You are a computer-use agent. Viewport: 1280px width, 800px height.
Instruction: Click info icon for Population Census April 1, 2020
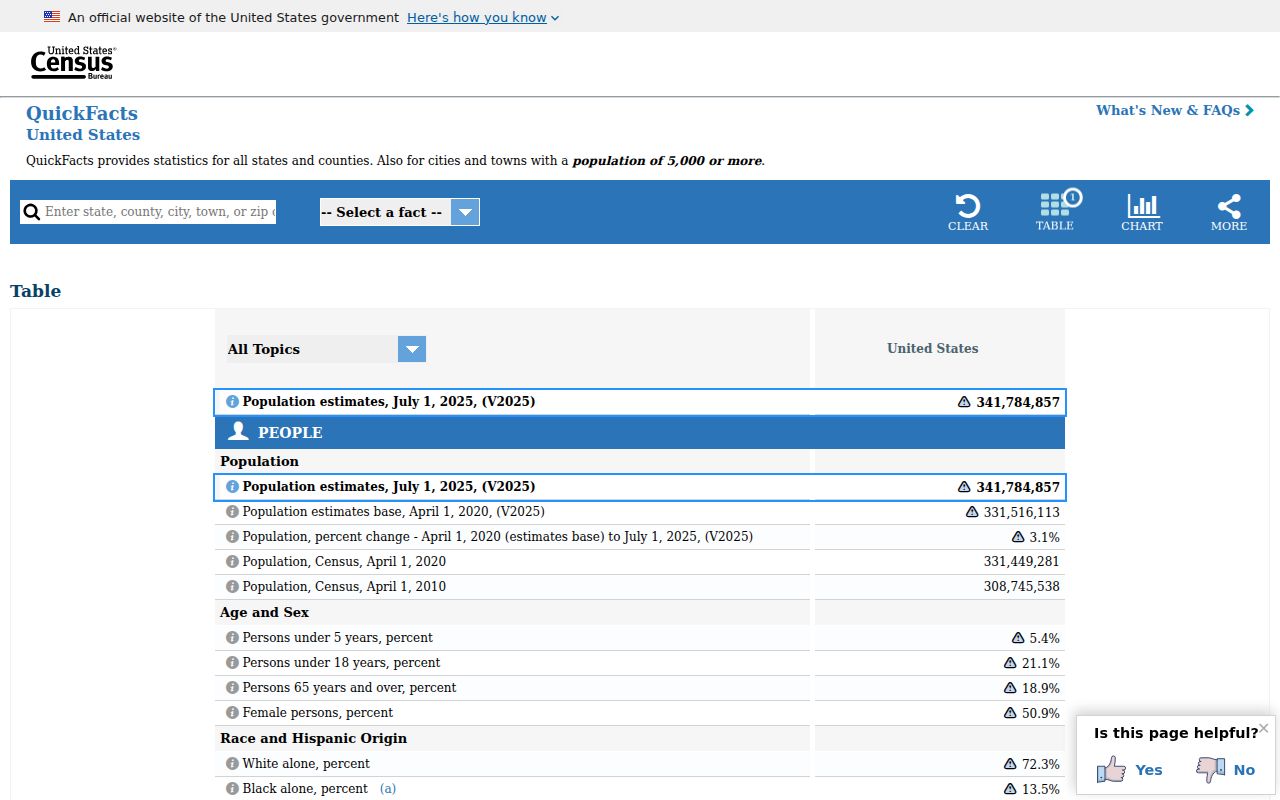(x=232, y=561)
